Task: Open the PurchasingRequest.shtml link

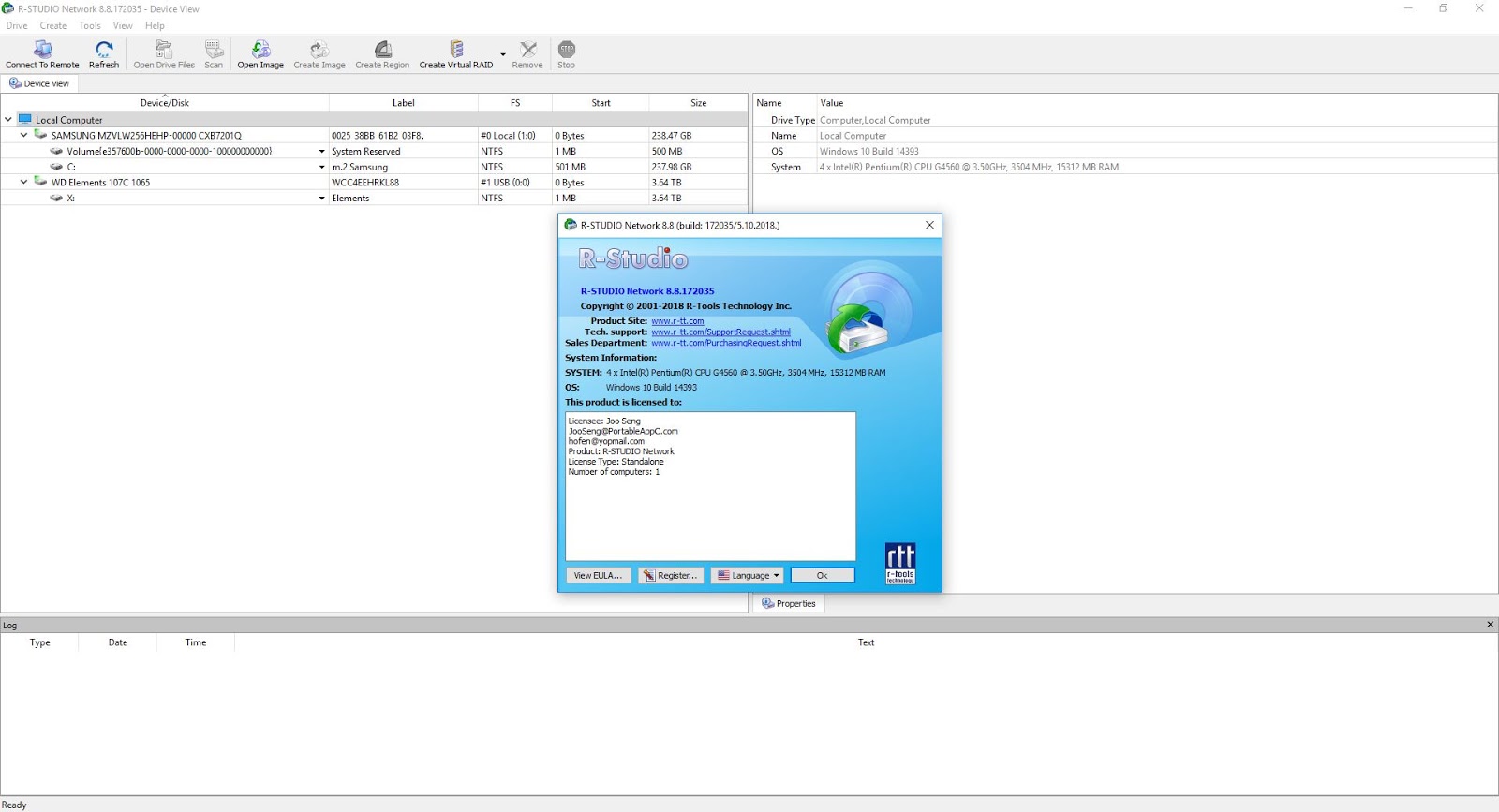Action: 726,343
